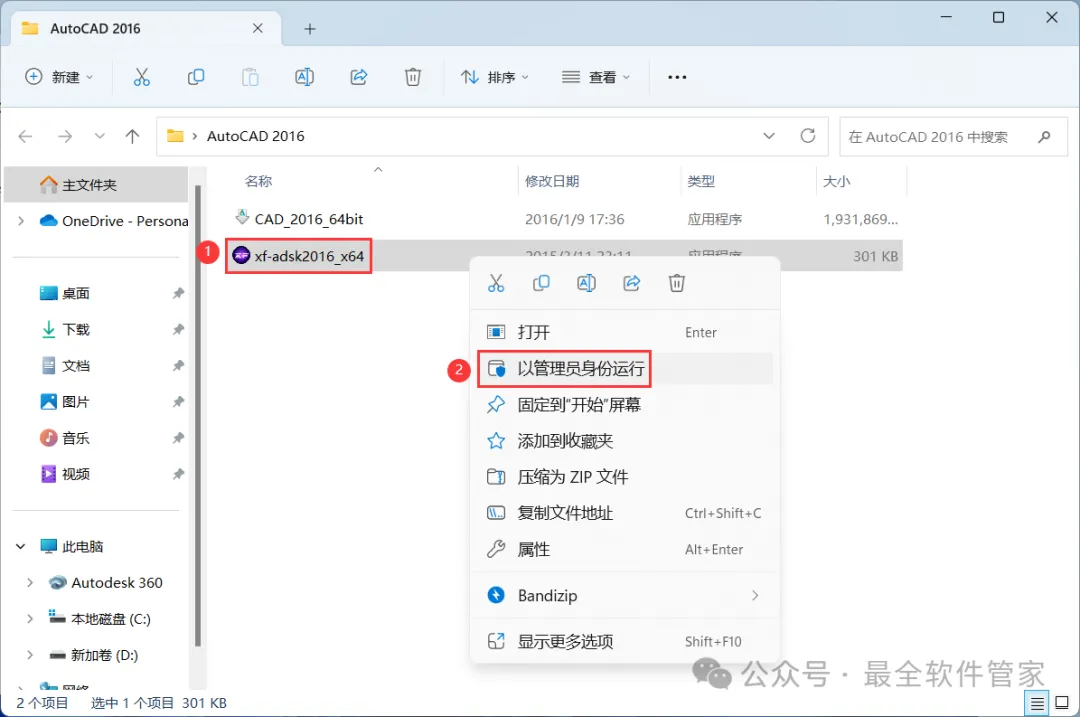Open the toolbar's three-dot more options menu
This screenshot has width=1080, height=717.
point(677,77)
